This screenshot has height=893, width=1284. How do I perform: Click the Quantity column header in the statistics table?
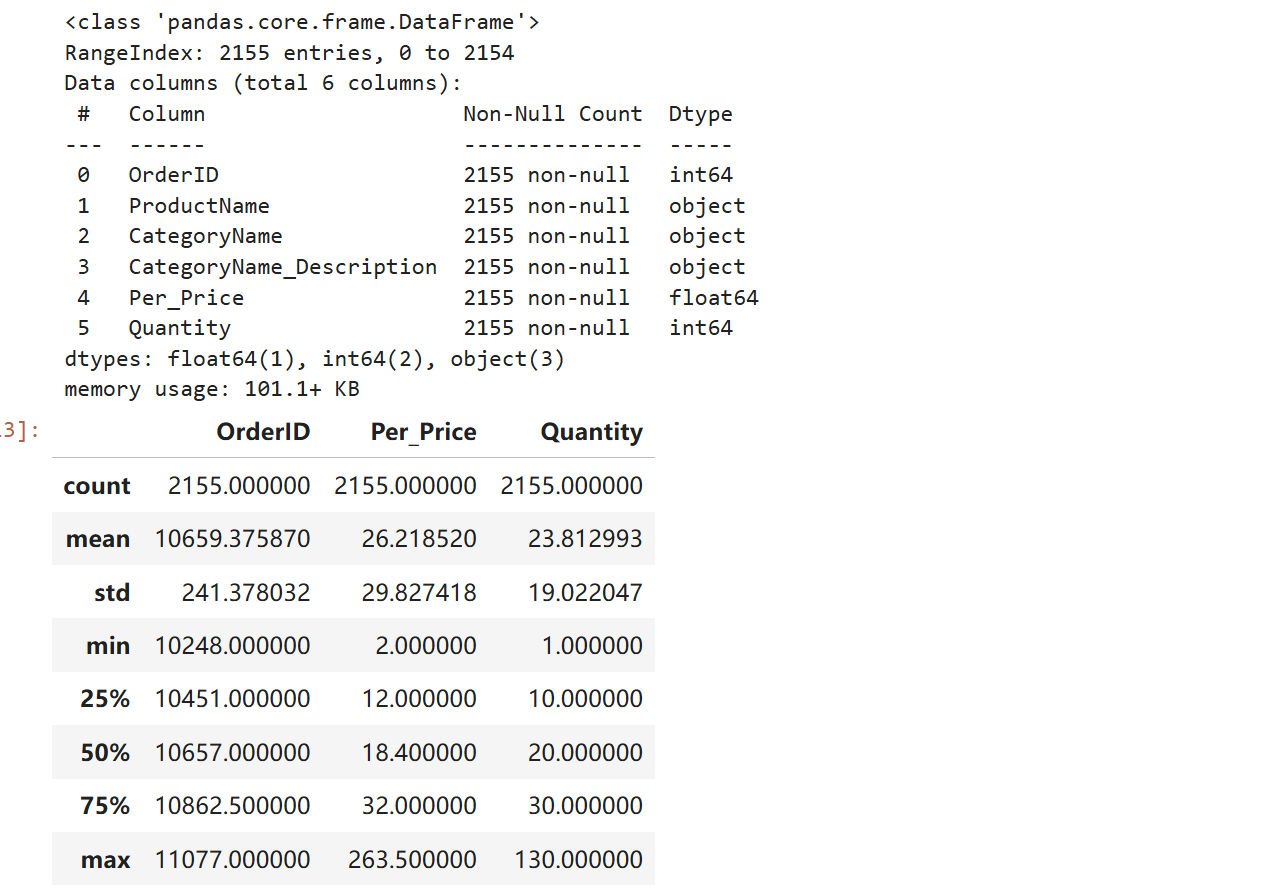pos(591,432)
